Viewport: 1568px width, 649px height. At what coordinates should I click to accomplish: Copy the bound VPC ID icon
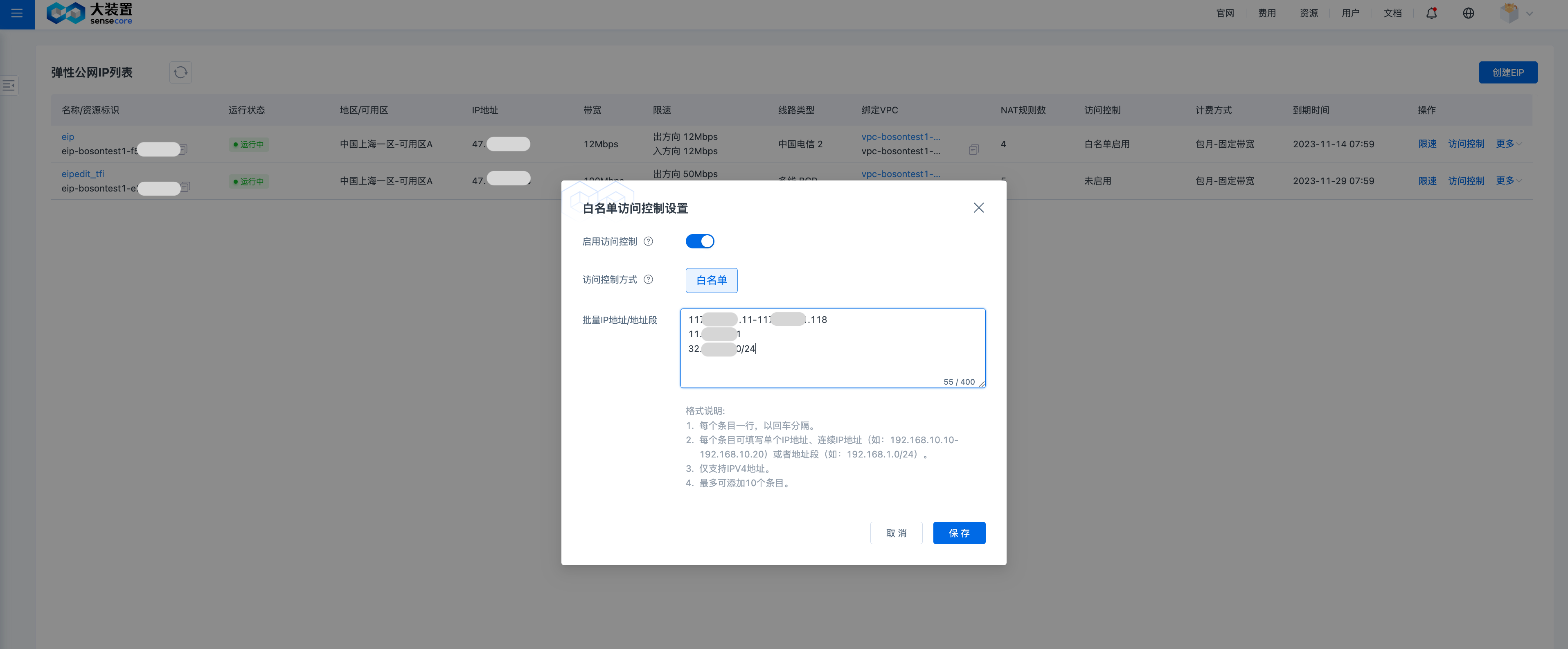(x=973, y=150)
